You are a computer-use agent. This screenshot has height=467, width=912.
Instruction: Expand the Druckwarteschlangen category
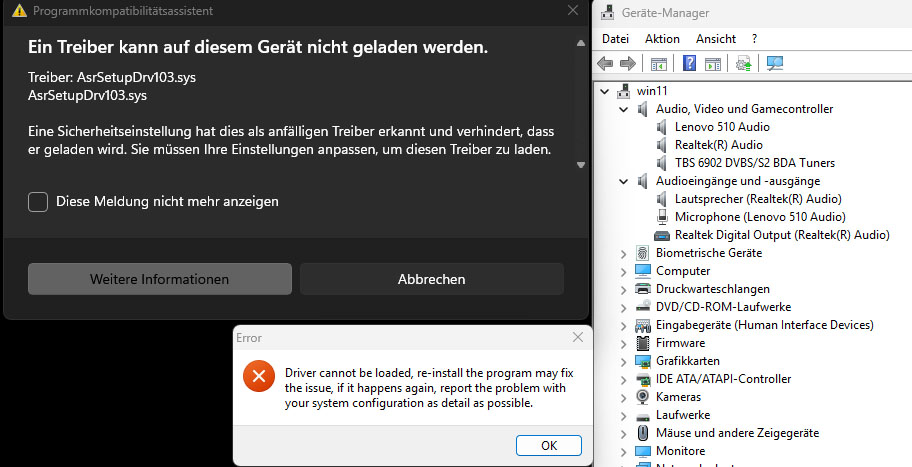[624, 290]
